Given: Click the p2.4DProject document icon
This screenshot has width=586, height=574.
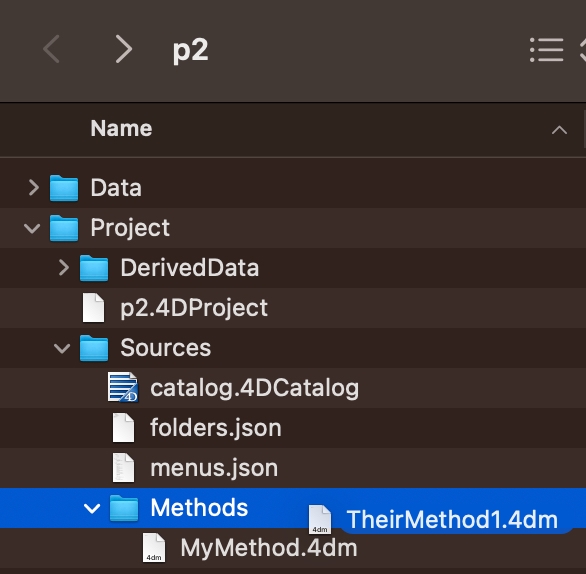Looking at the screenshot, I should pyautogui.click(x=93, y=308).
